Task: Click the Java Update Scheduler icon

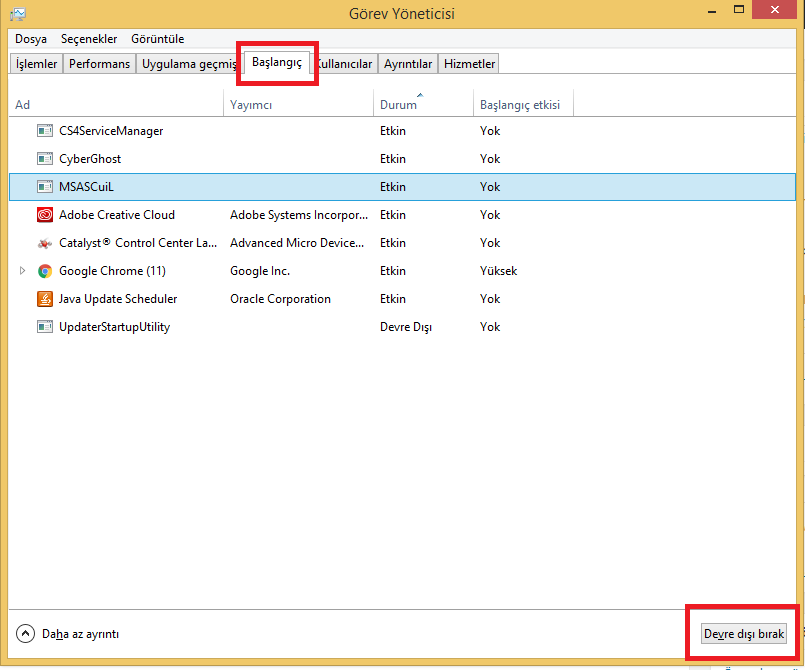Action: [x=44, y=298]
